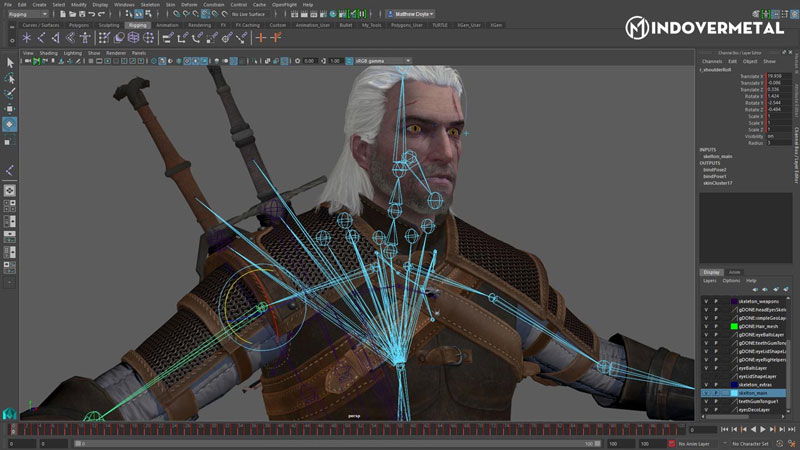
Task: Open the HumanIK figure icon on shelf
Action: pos(85,38)
